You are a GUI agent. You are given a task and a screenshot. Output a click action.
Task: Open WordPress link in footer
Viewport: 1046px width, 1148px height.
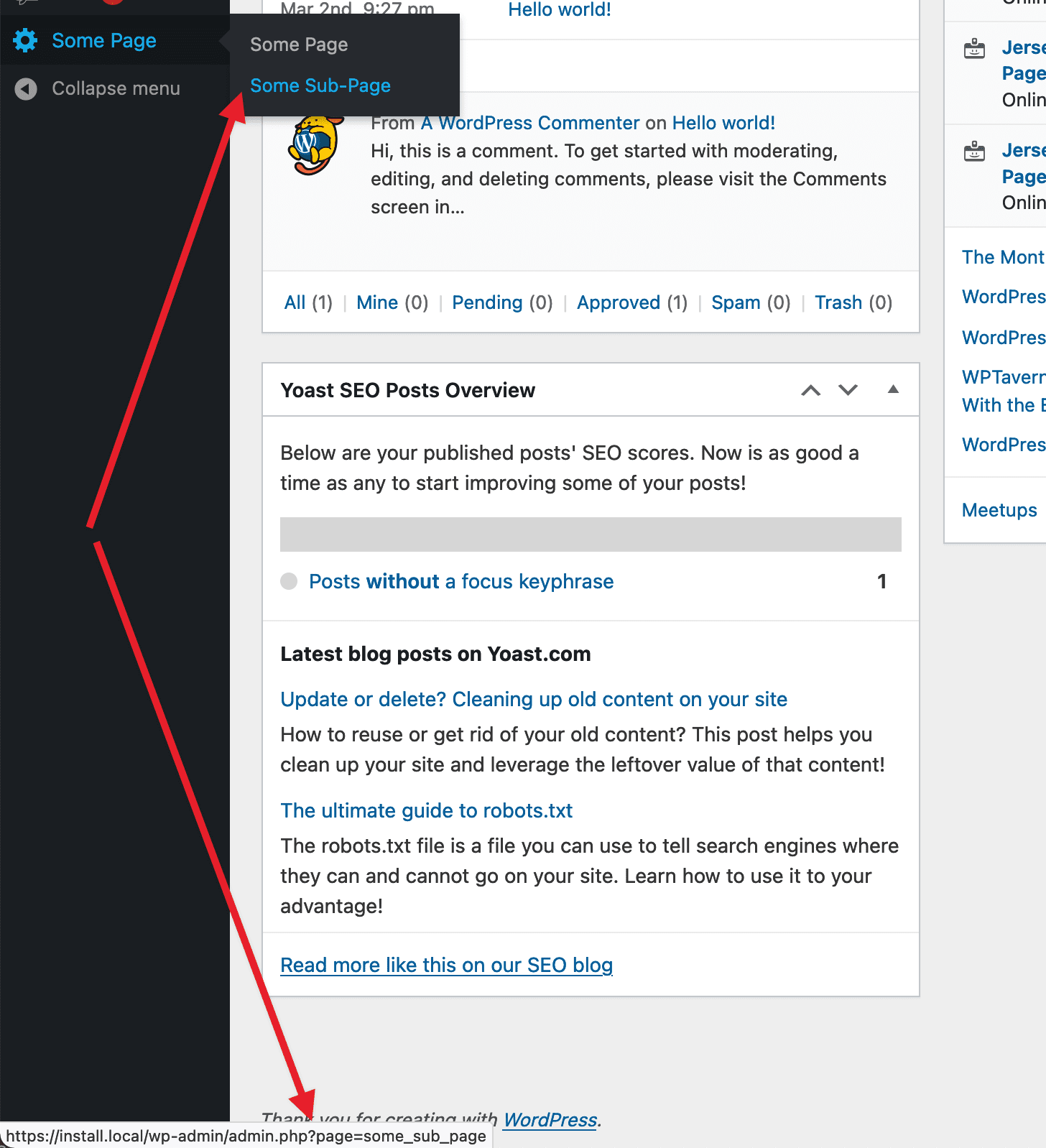pyautogui.click(x=550, y=1119)
